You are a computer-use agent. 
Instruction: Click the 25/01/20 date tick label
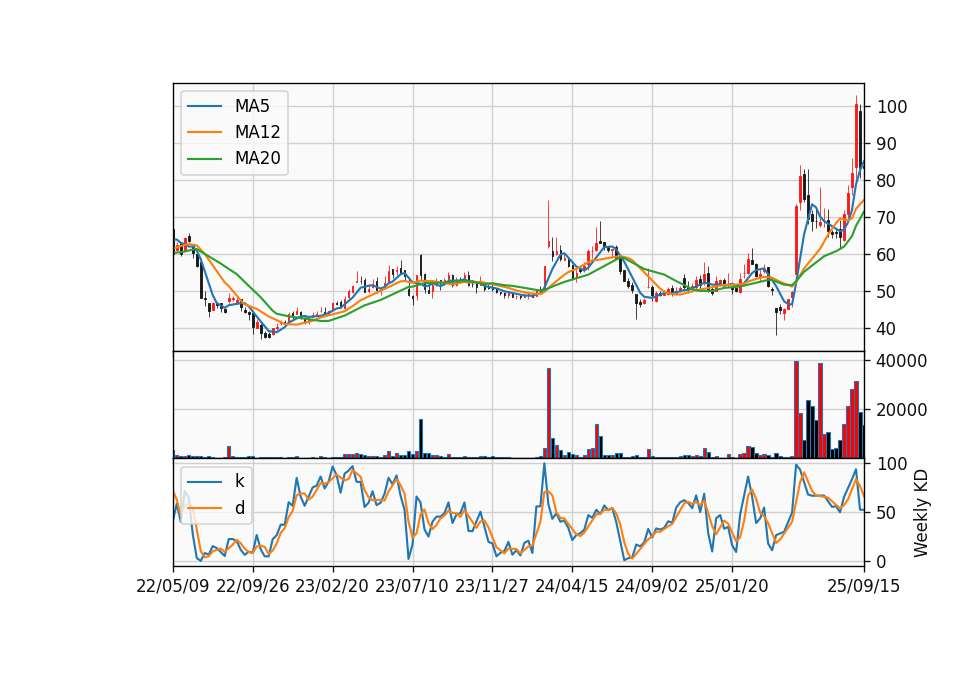(x=732, y=586)
